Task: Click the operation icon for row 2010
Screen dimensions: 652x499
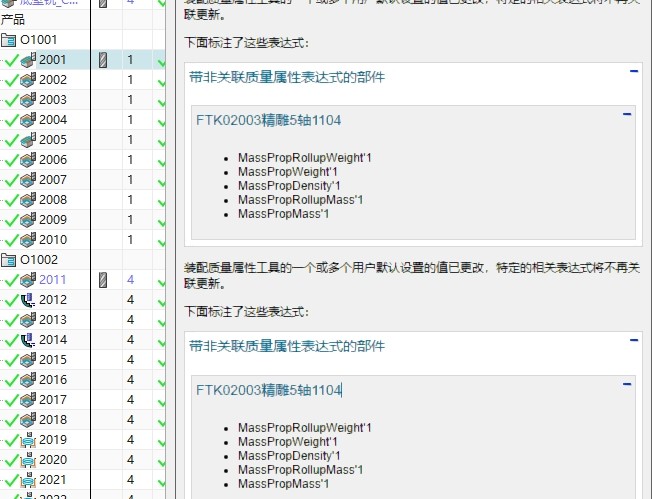Action: coord(28,240)
